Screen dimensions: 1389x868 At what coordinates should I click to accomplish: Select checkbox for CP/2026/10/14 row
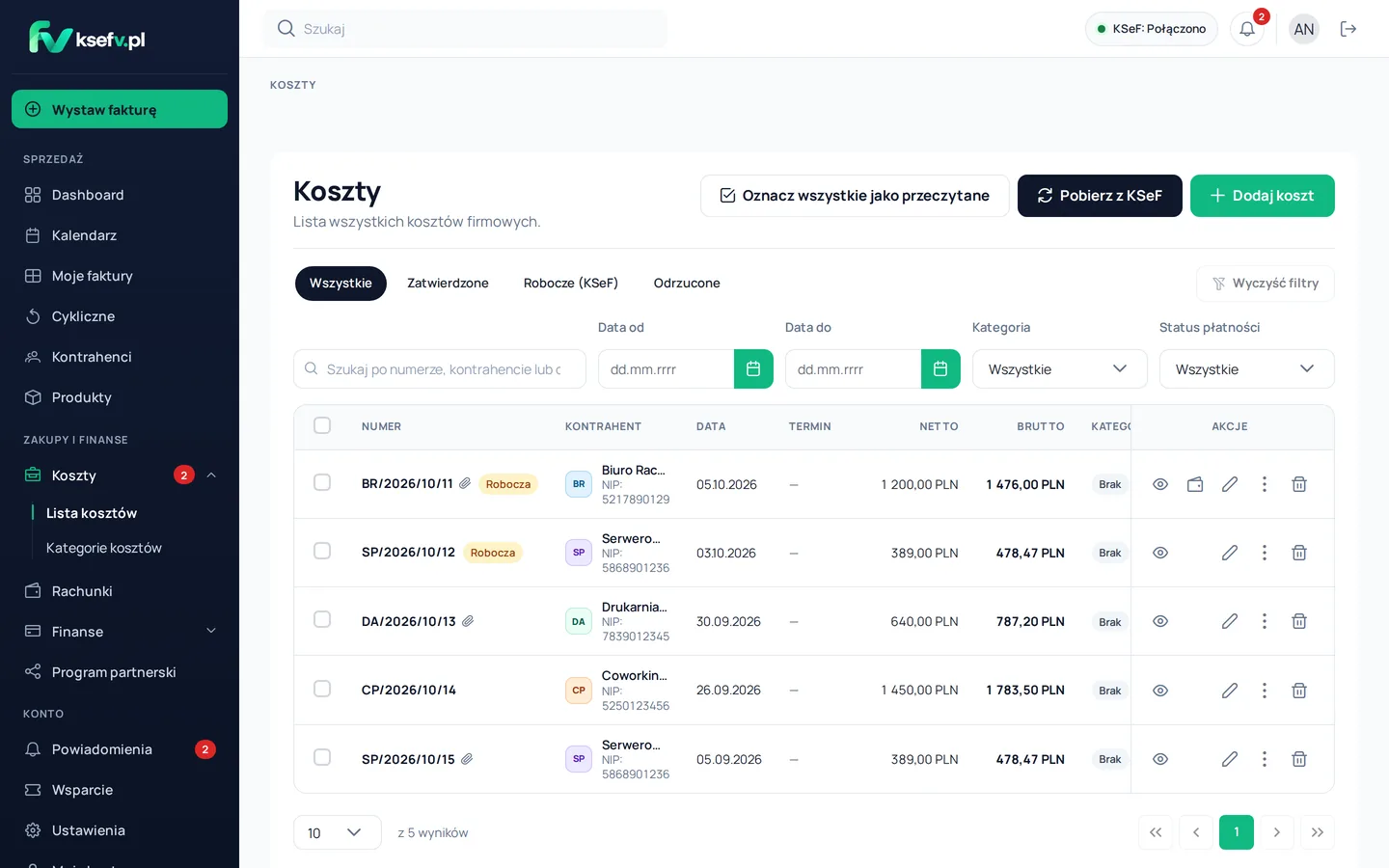(x=322, y=689)
